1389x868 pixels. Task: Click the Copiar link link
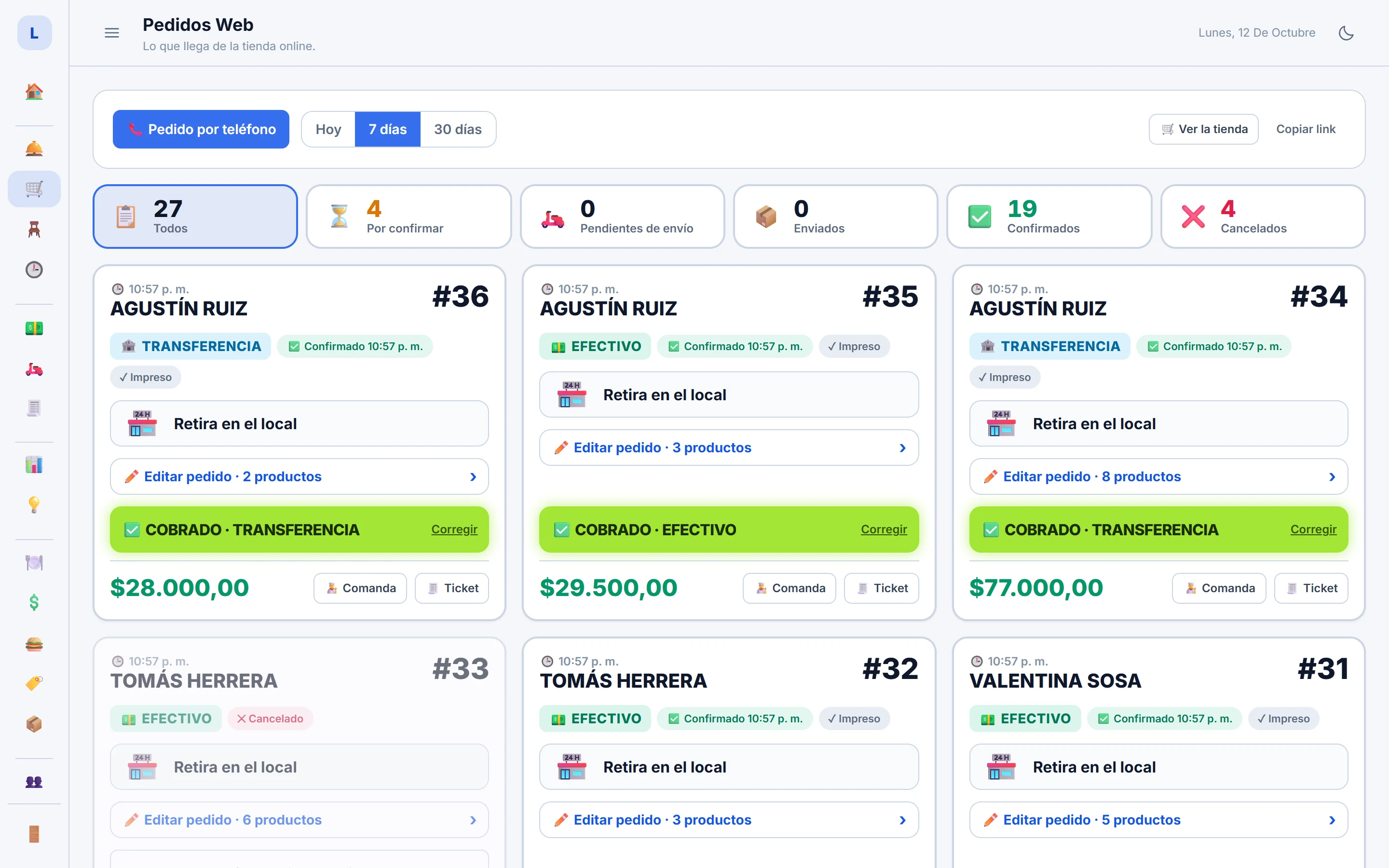tap(1306, 129)
